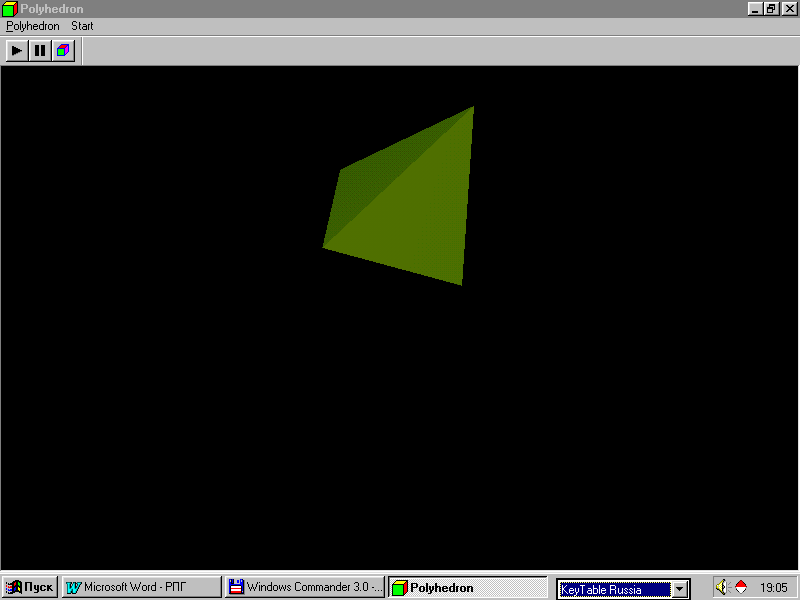Click the green polyhedron in the viewport
The height and width of the screenshot is (600, 800).
[x=408, y=204]
